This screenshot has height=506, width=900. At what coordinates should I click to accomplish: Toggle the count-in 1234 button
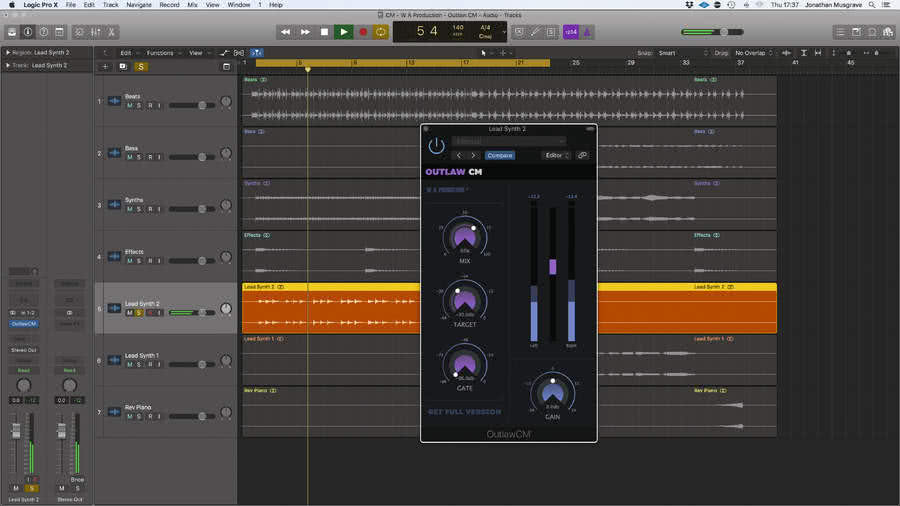pyautogui.click(x=571, y=32)
